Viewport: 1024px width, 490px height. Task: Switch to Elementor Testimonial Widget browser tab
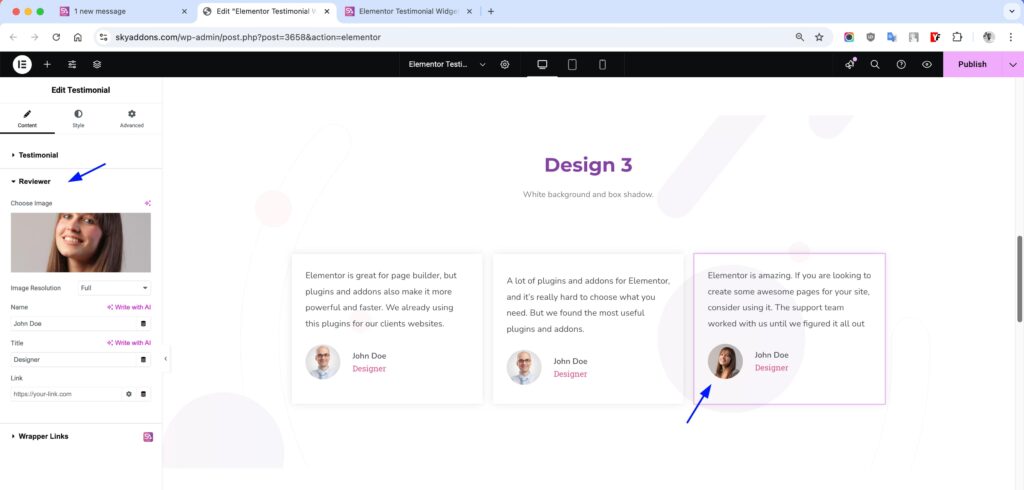tap(409, 11)
